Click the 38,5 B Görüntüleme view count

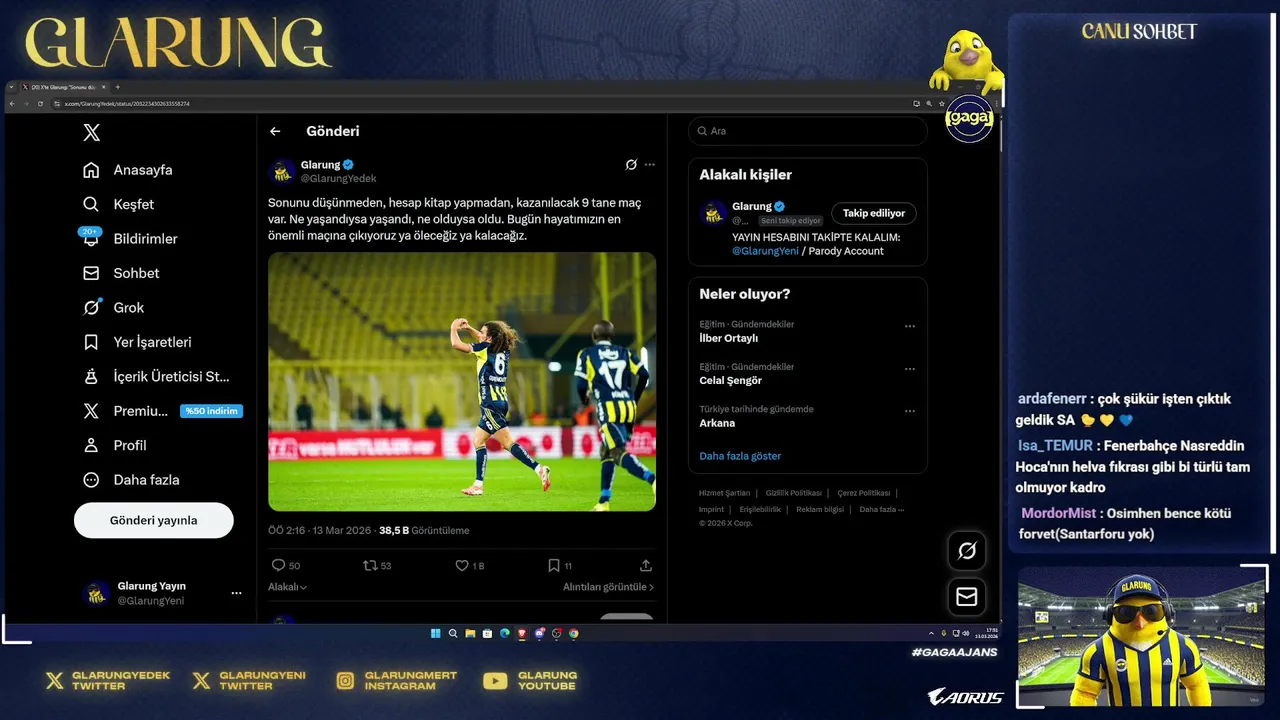(x=424, y=530)
